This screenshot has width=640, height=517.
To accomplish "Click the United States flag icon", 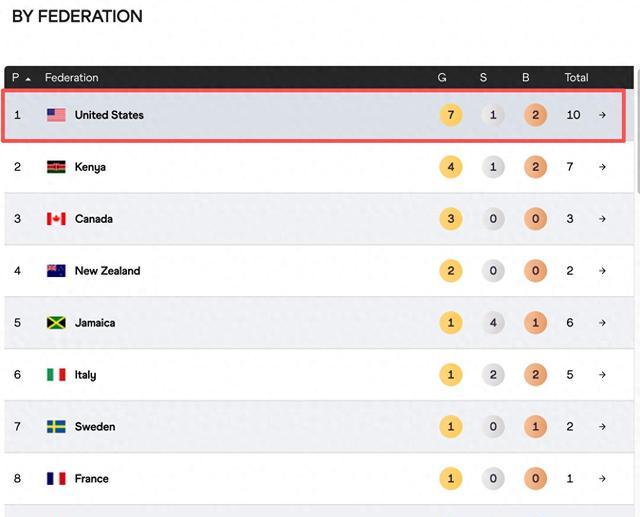I will [56, 115].
